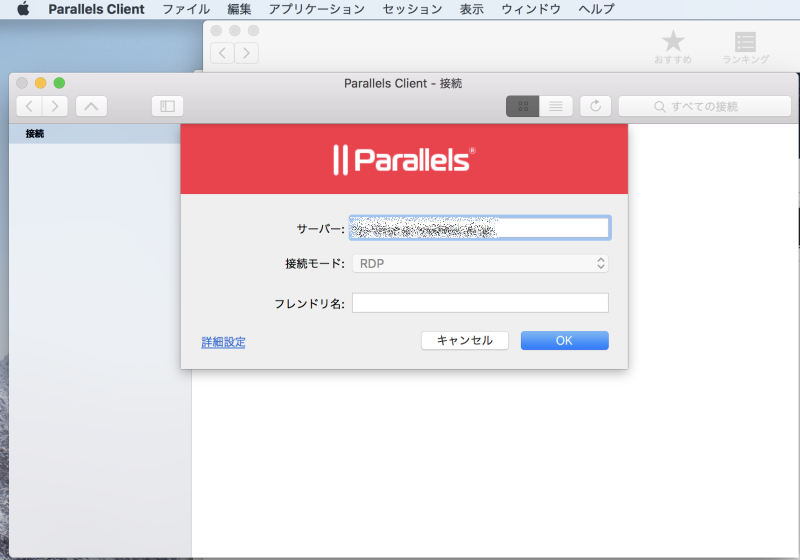Zoom the Parallels Client window with green button
The width and height of the screenshot is (800, 560).
point(59,83)
